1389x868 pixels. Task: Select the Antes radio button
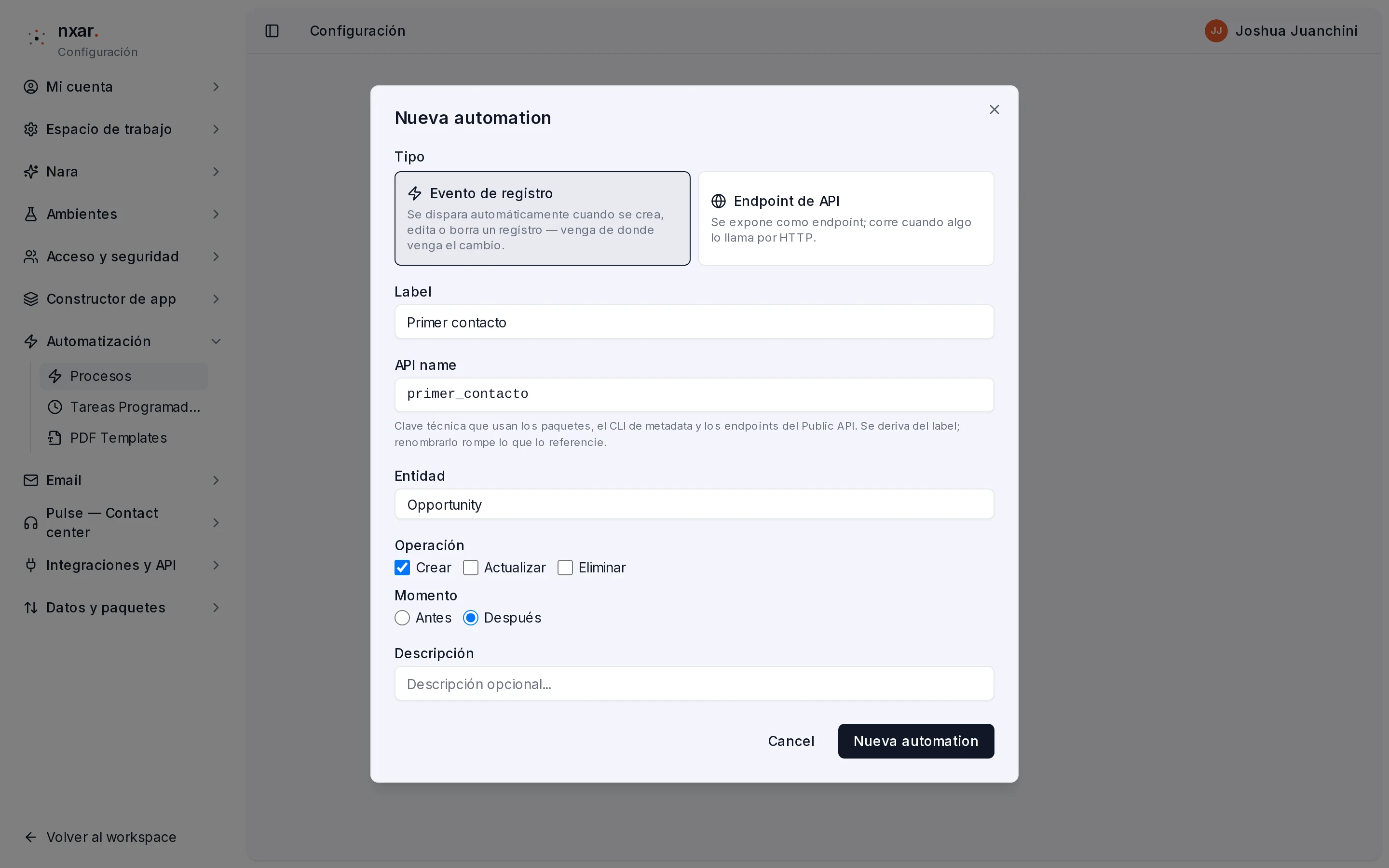pos(402,618)
